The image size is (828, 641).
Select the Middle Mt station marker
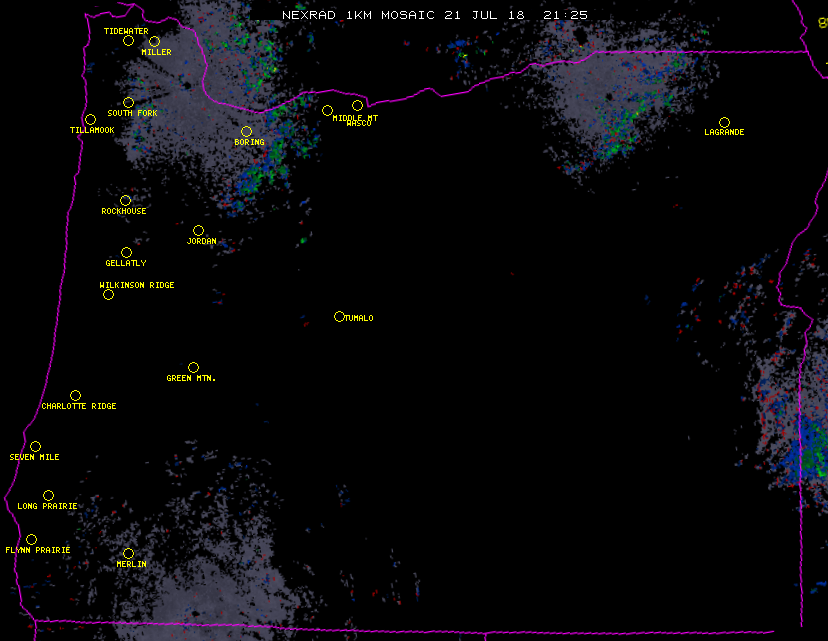click(x=327, y=111)
